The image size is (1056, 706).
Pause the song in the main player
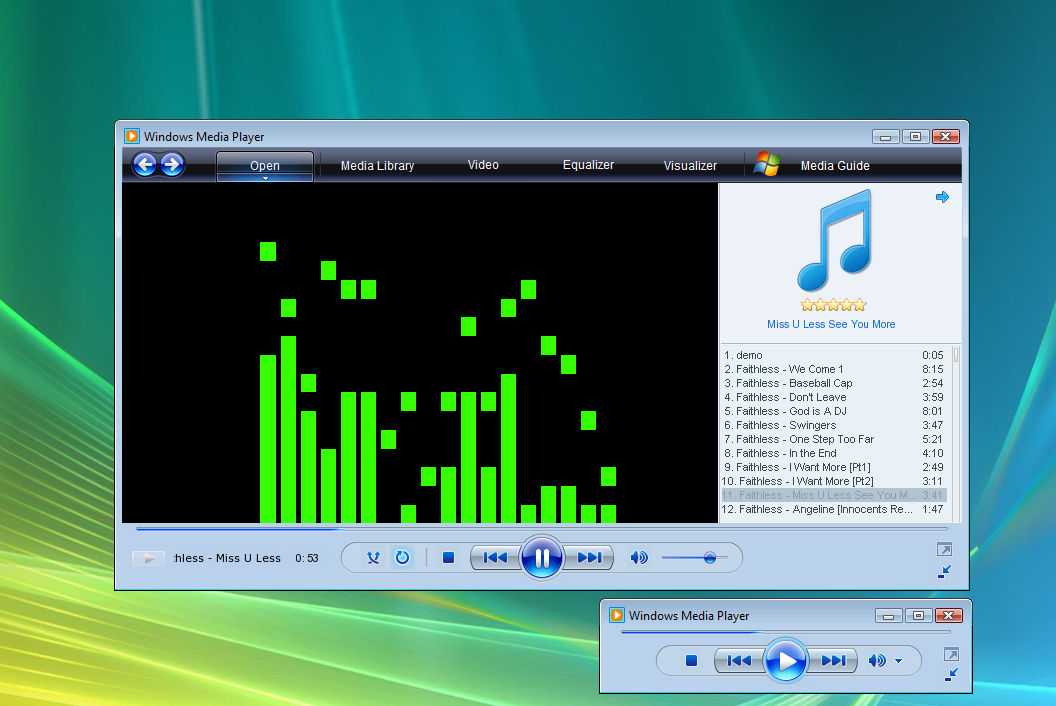pyautogui.click(x=541, y=558)
